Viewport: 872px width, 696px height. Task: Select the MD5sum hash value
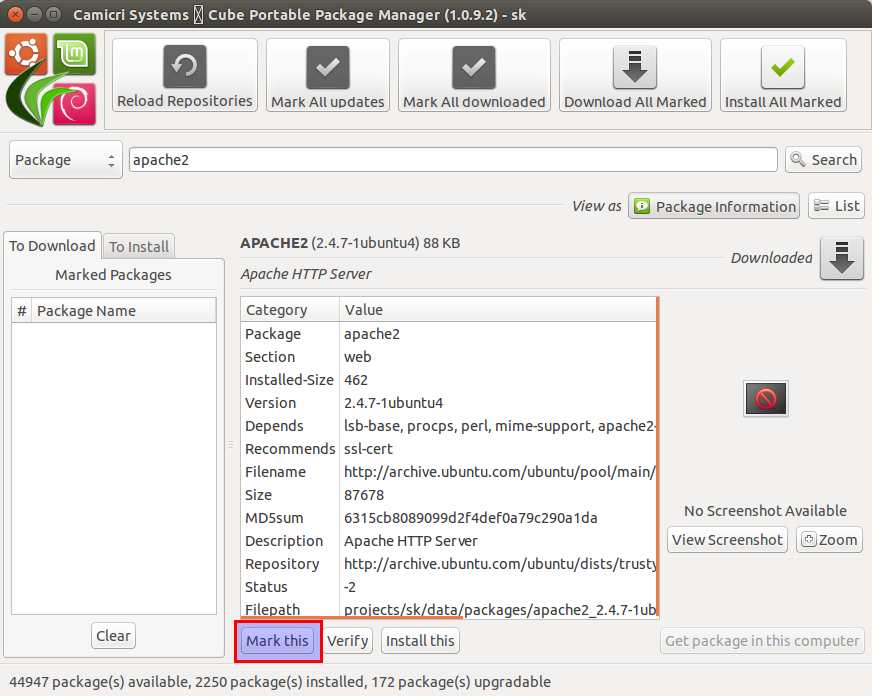point(470,518)
